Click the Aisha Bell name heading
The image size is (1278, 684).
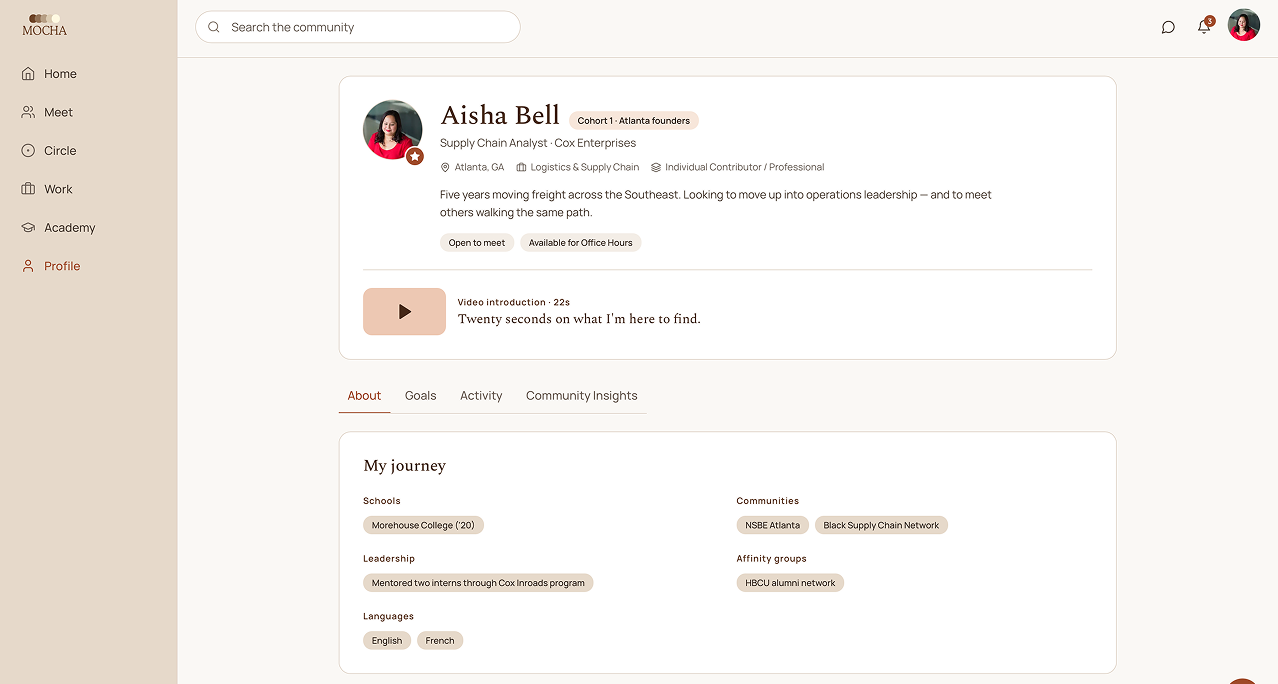[x=500, y=115]
